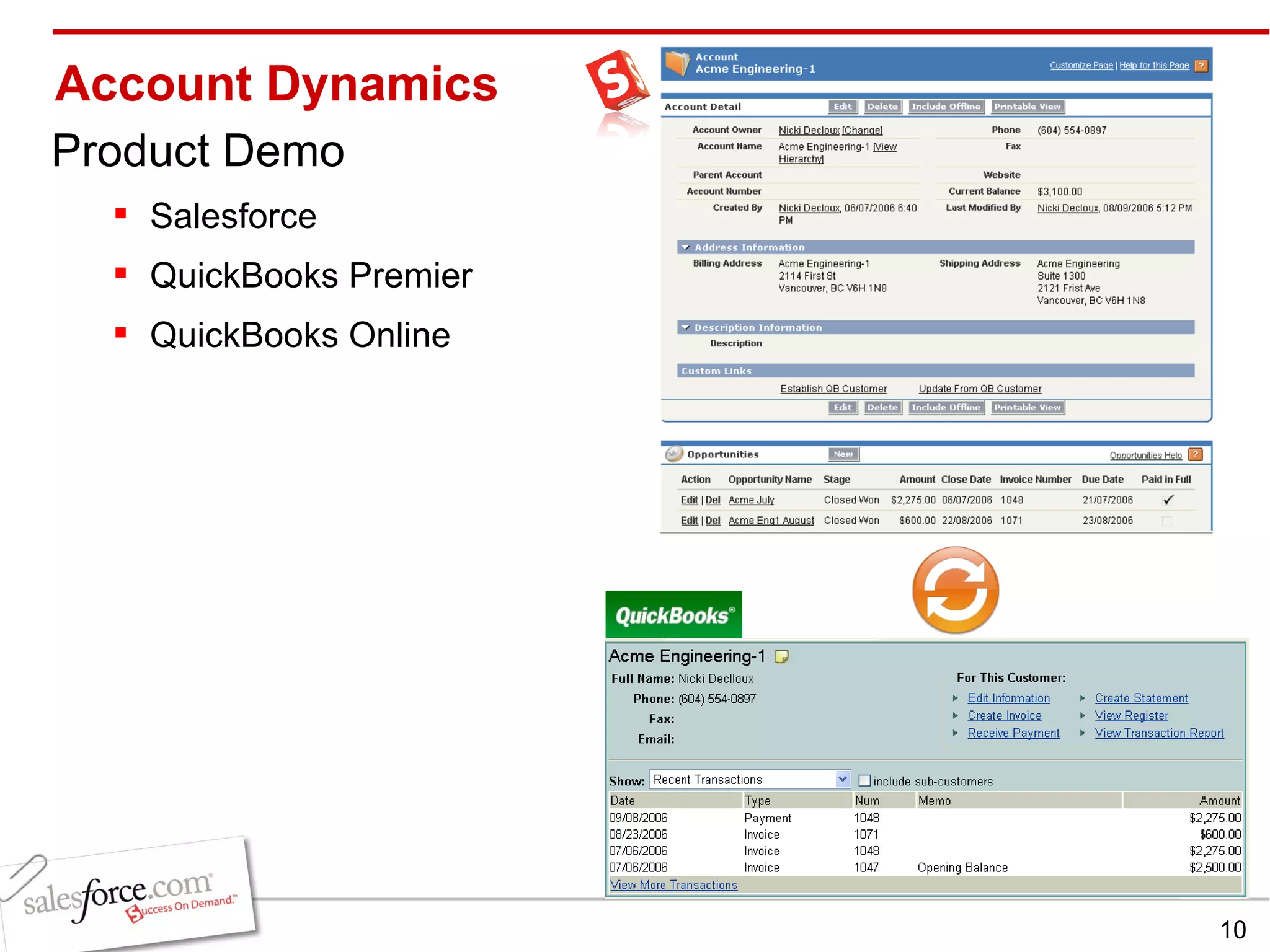Open the View Hierarchy link

838,153
